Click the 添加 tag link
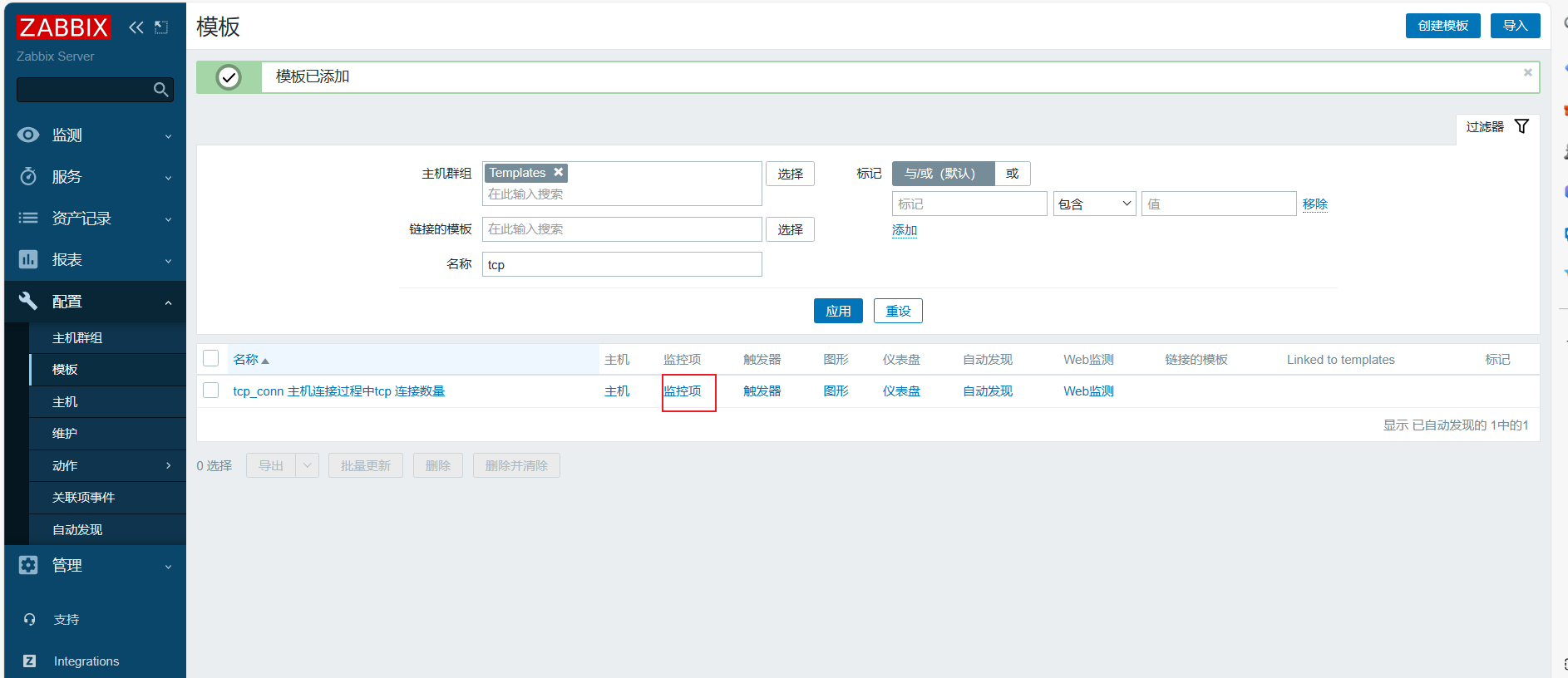Image resolution: width=1568 pixels, height=678 pixels. 905,230
